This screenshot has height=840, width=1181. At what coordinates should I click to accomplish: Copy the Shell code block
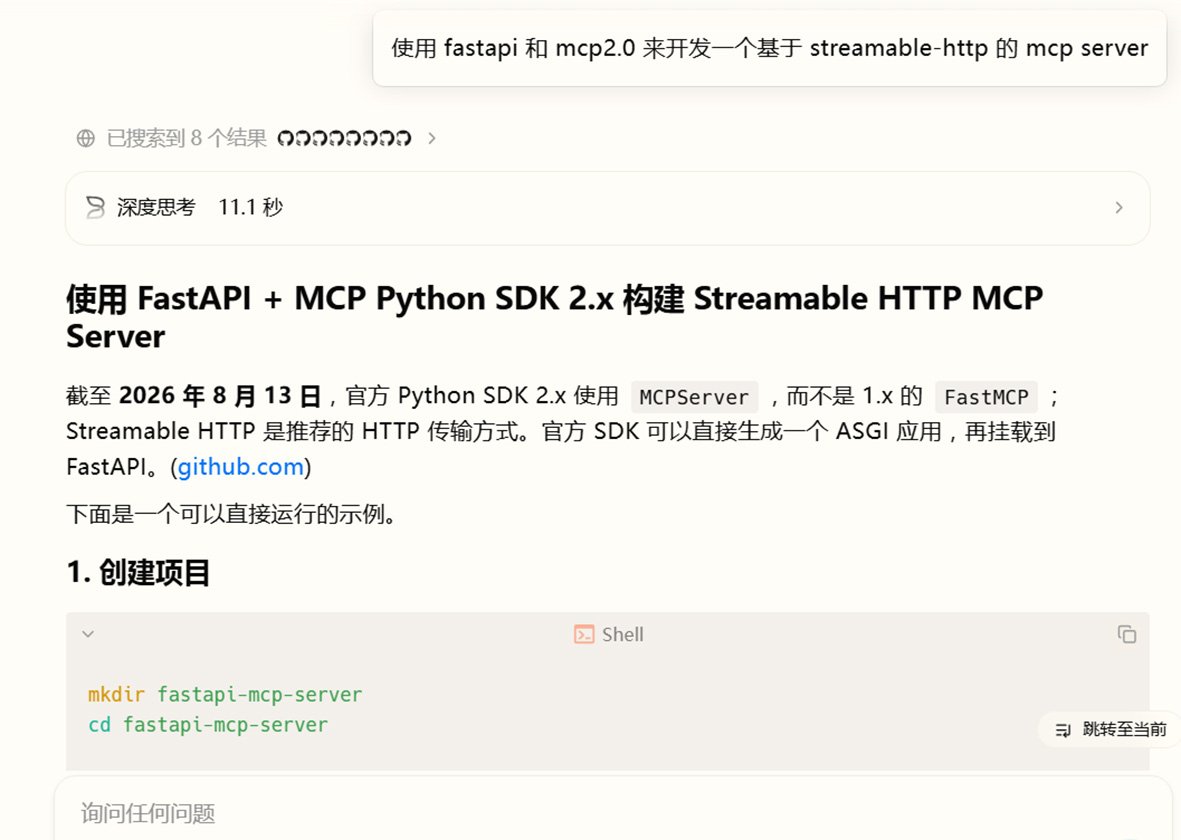(1127, 634)
